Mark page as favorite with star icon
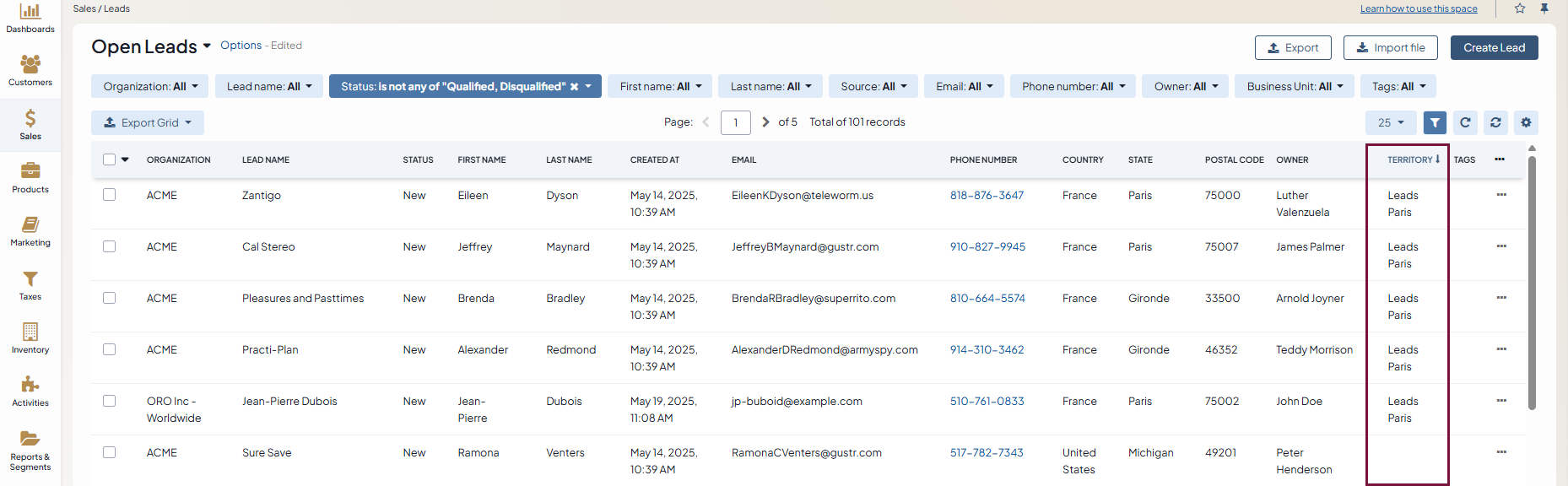Screen dimensions: 1568x486 pos(1520,8)
